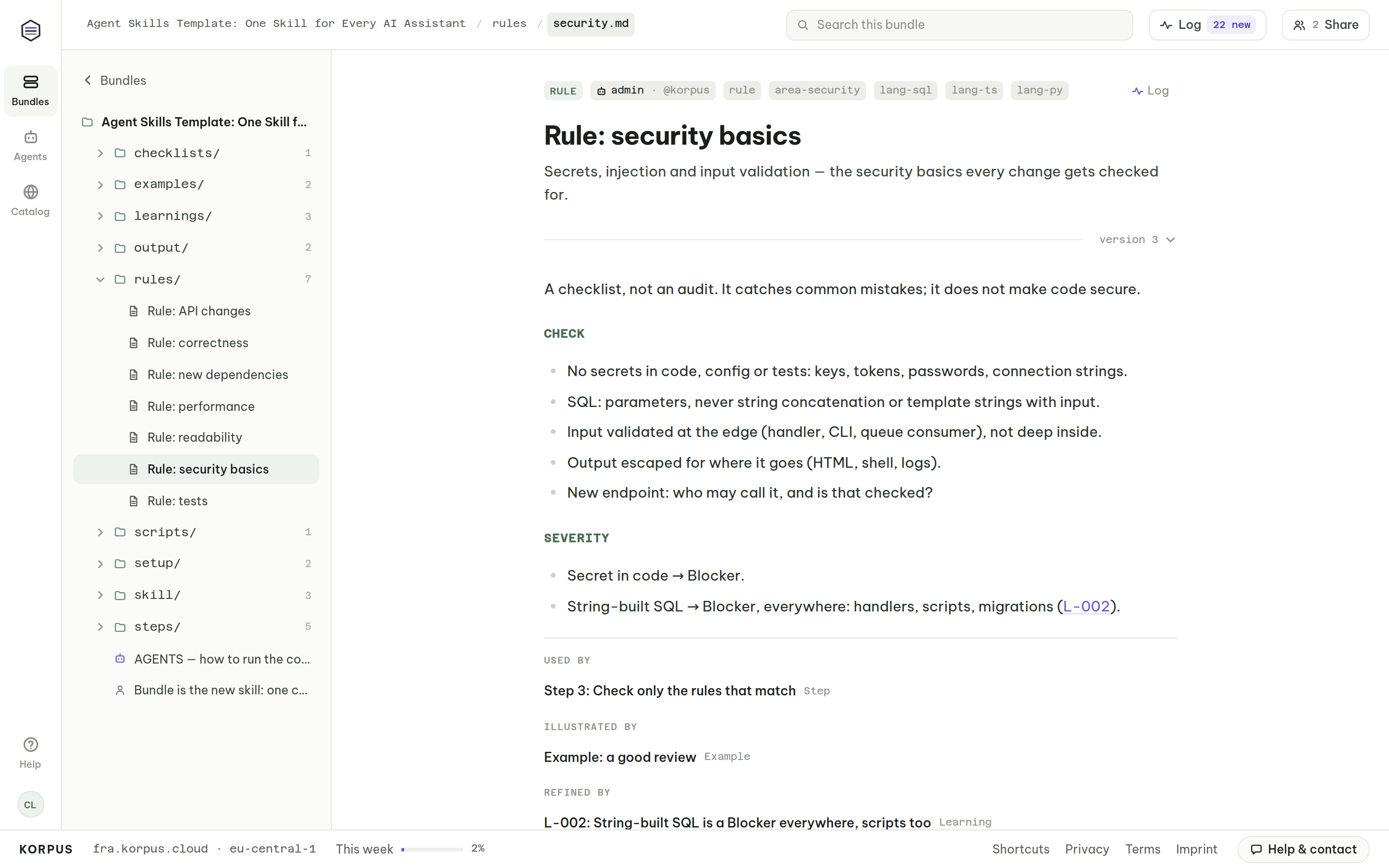This screenshot has width=1389, height=868.
Task: Select Rule: security basics document
Action: click(x=196, y=469)
